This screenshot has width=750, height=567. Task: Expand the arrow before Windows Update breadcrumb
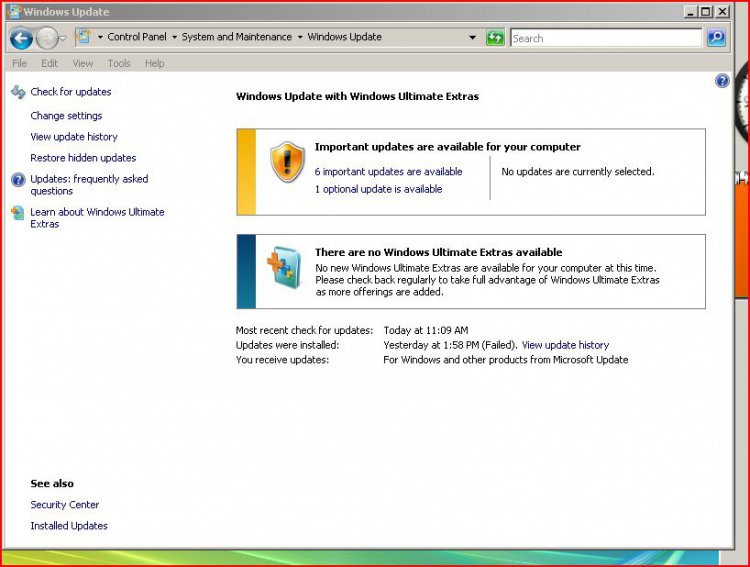pos(300,37)
